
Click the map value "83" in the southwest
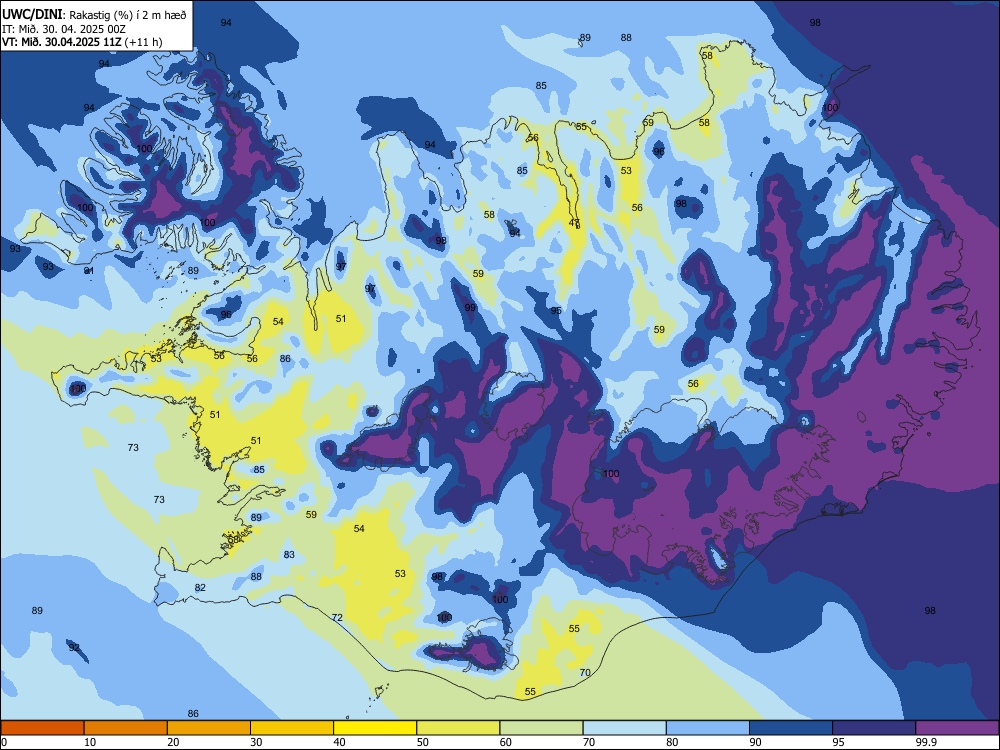click(289, 555)
